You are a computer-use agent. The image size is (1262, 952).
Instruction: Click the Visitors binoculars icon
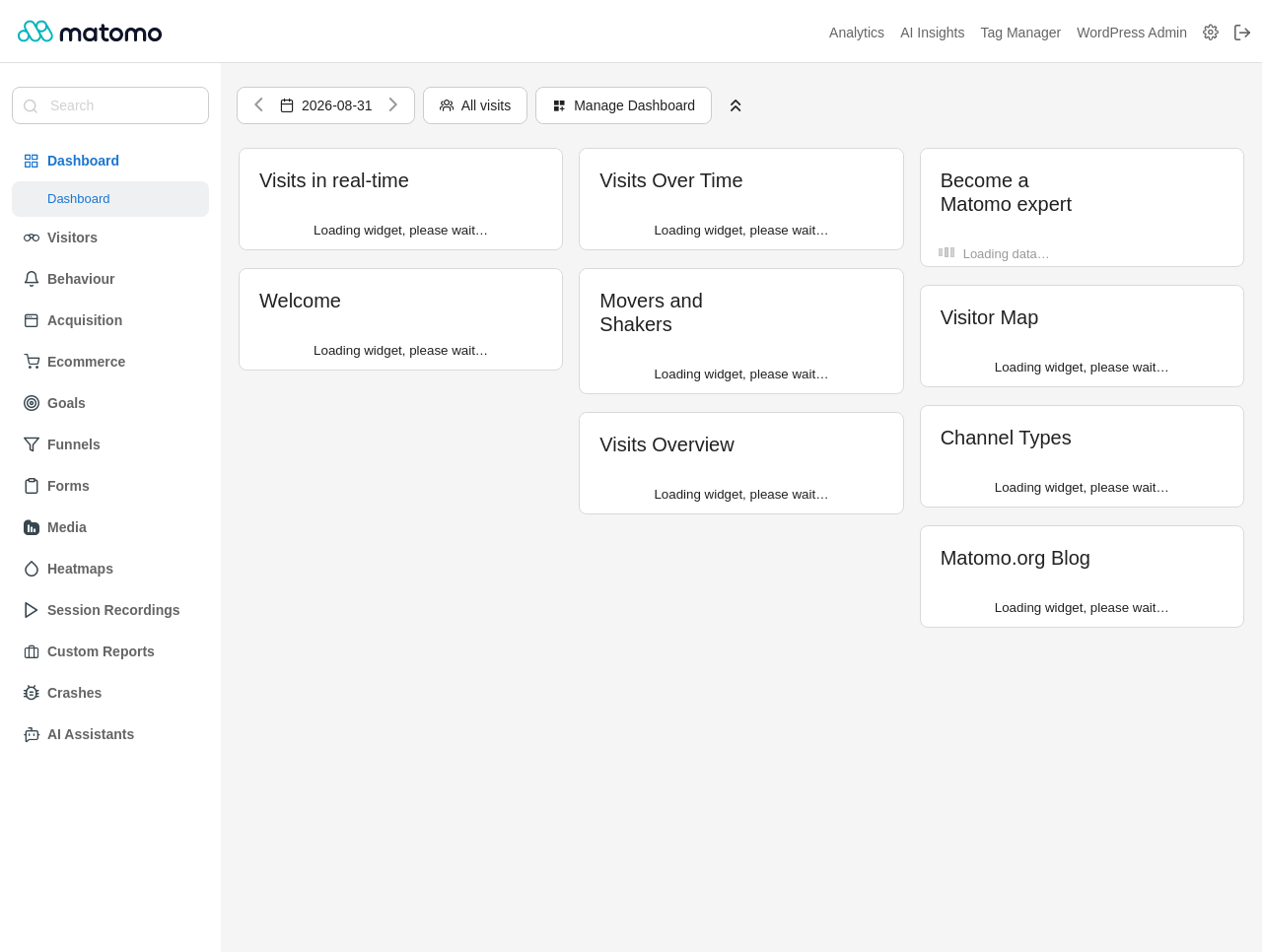(32, 238)
